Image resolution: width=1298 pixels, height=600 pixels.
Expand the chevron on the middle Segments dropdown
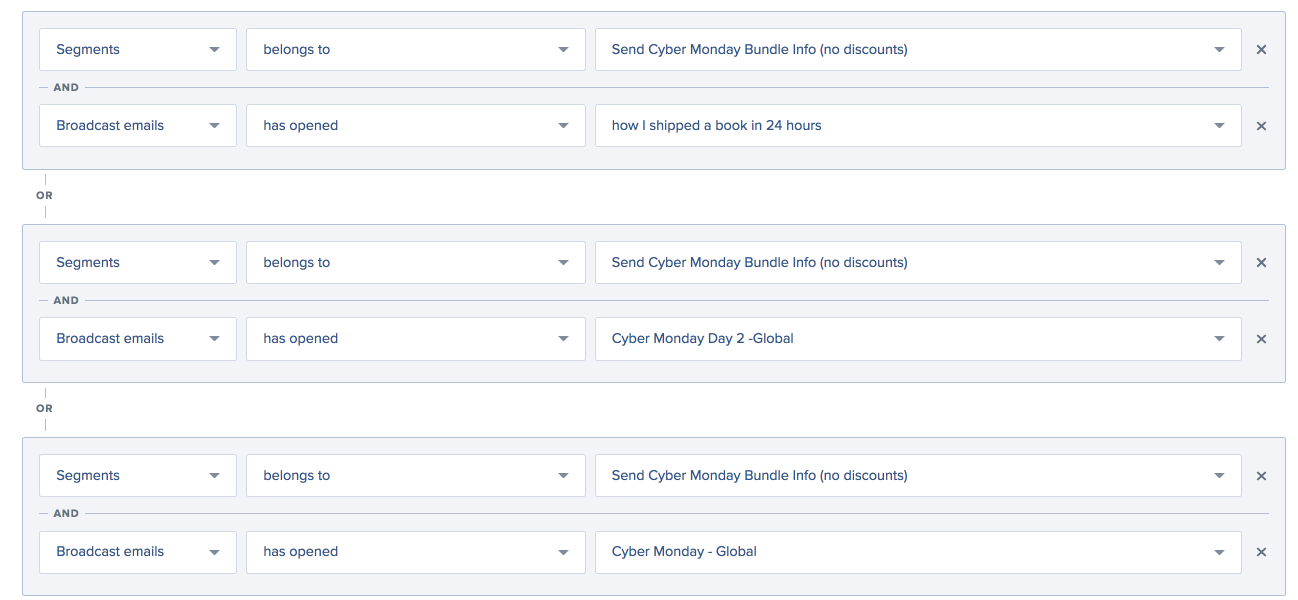(x=213, y=262)
